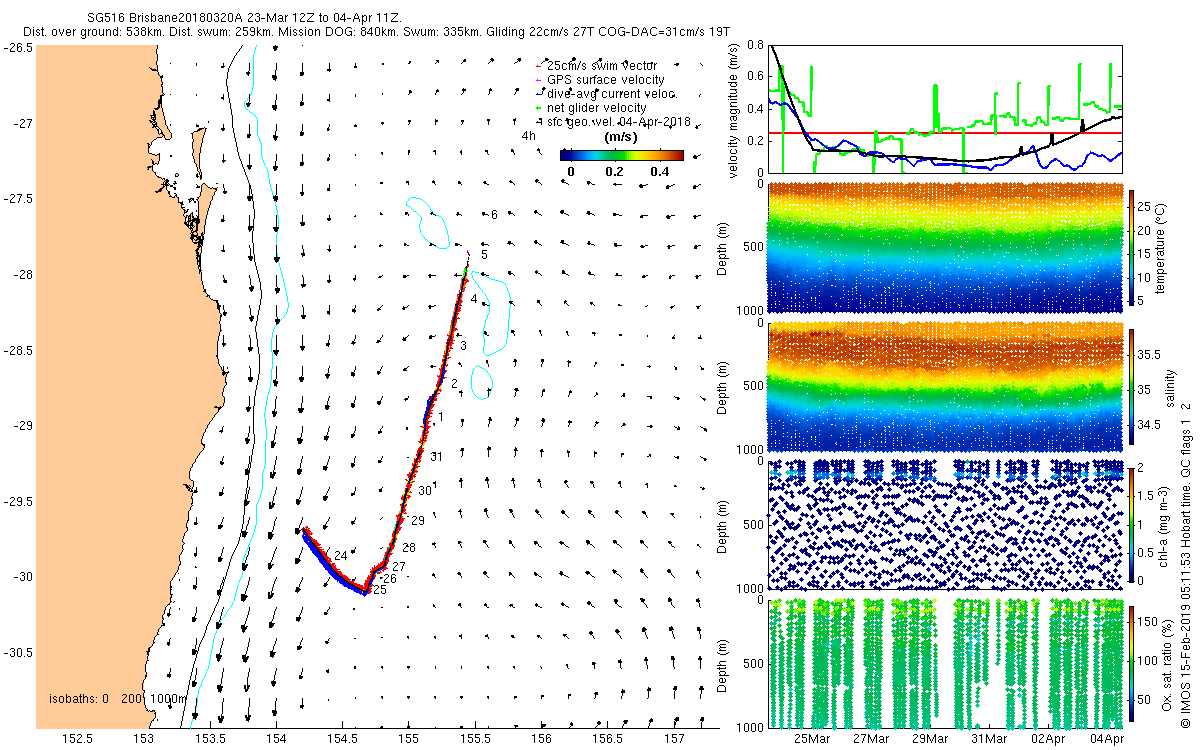Screen dimensions: 1200x750
Task: Click the temperature depth section plot
Action: pos(945,249)
